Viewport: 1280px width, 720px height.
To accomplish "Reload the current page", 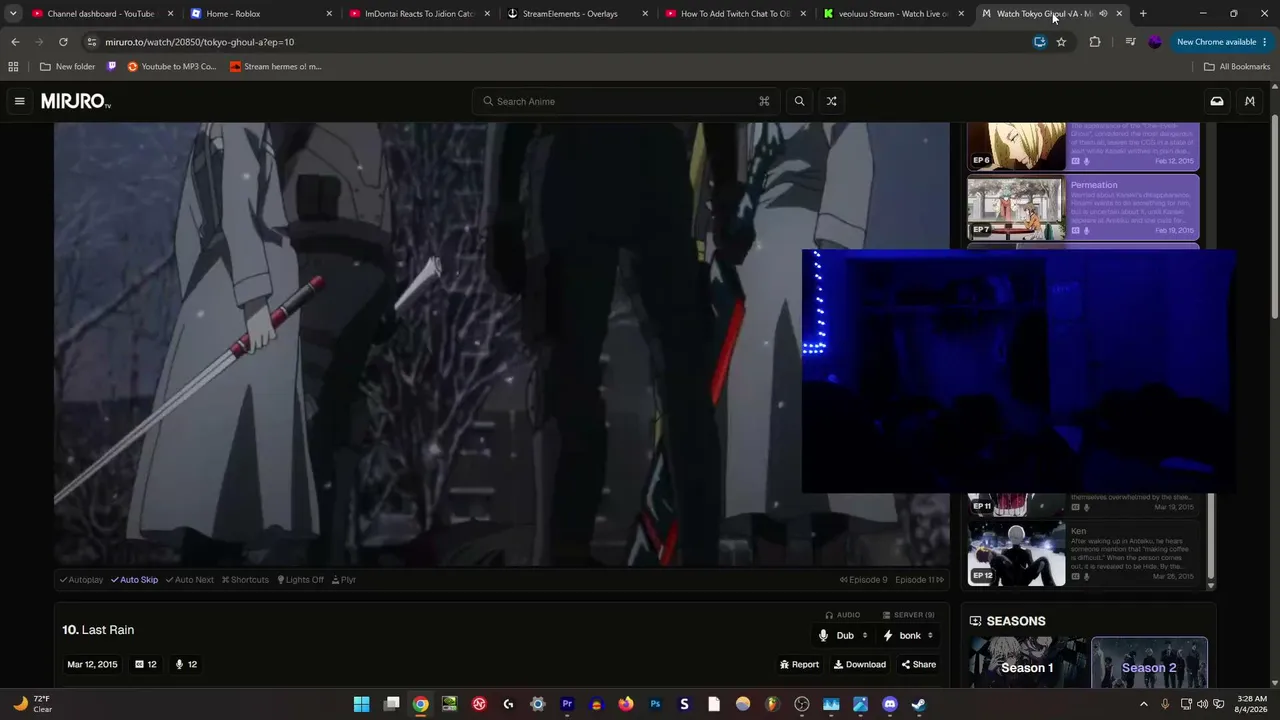I will tap(63, 42).
